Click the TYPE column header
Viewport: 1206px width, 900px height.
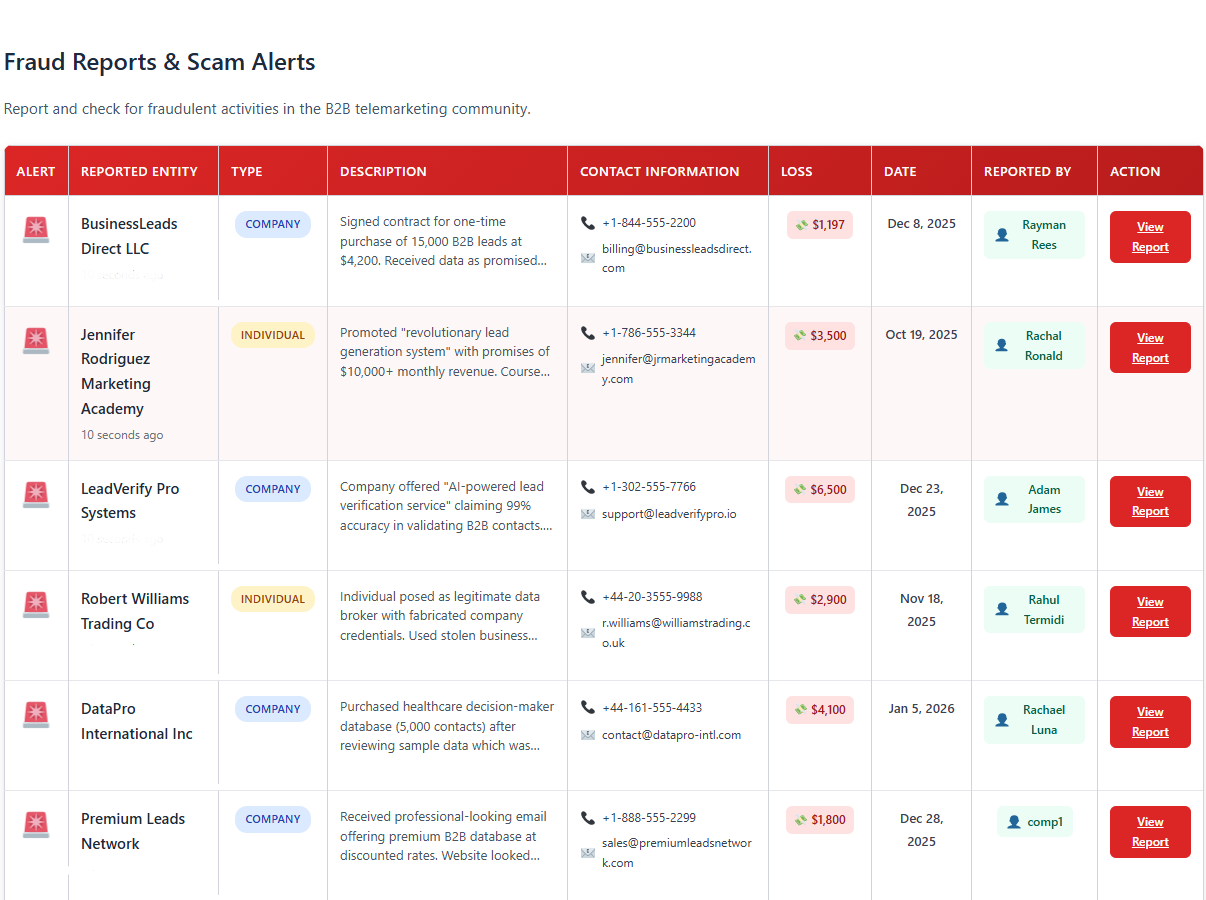[247, 171]
